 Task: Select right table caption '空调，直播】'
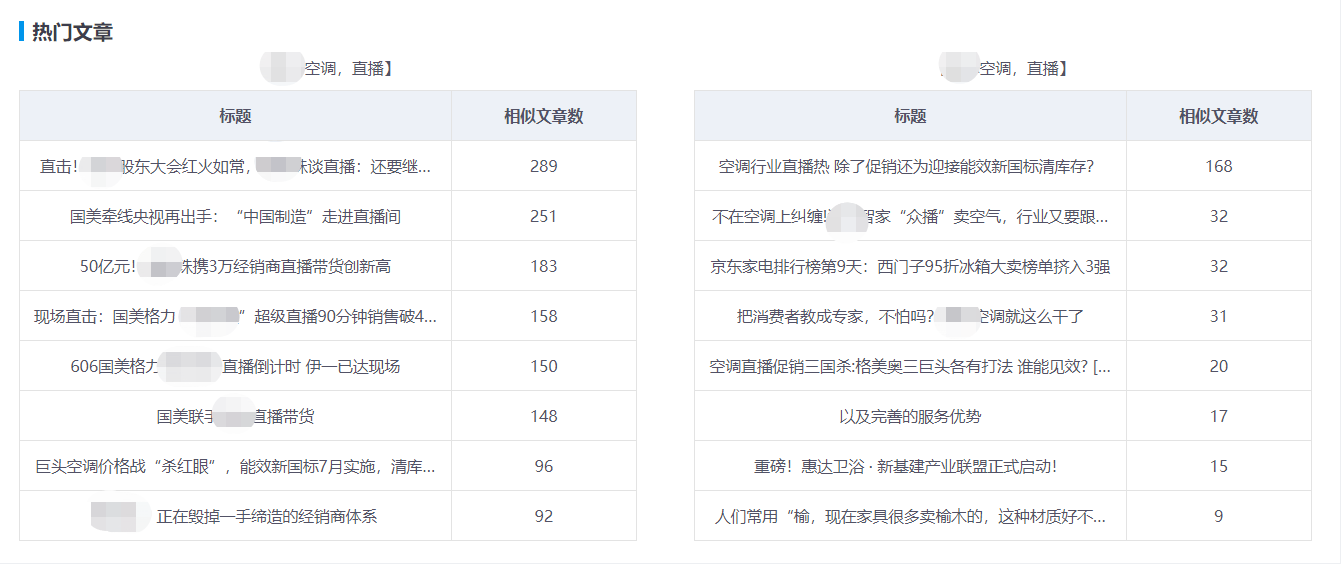pos(1023,69)
